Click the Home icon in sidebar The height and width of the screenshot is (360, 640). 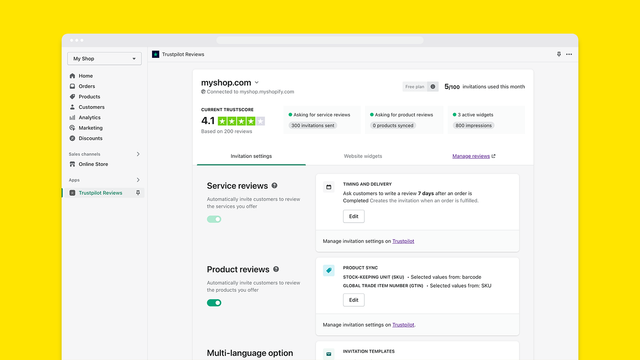[x=72, y=76]
